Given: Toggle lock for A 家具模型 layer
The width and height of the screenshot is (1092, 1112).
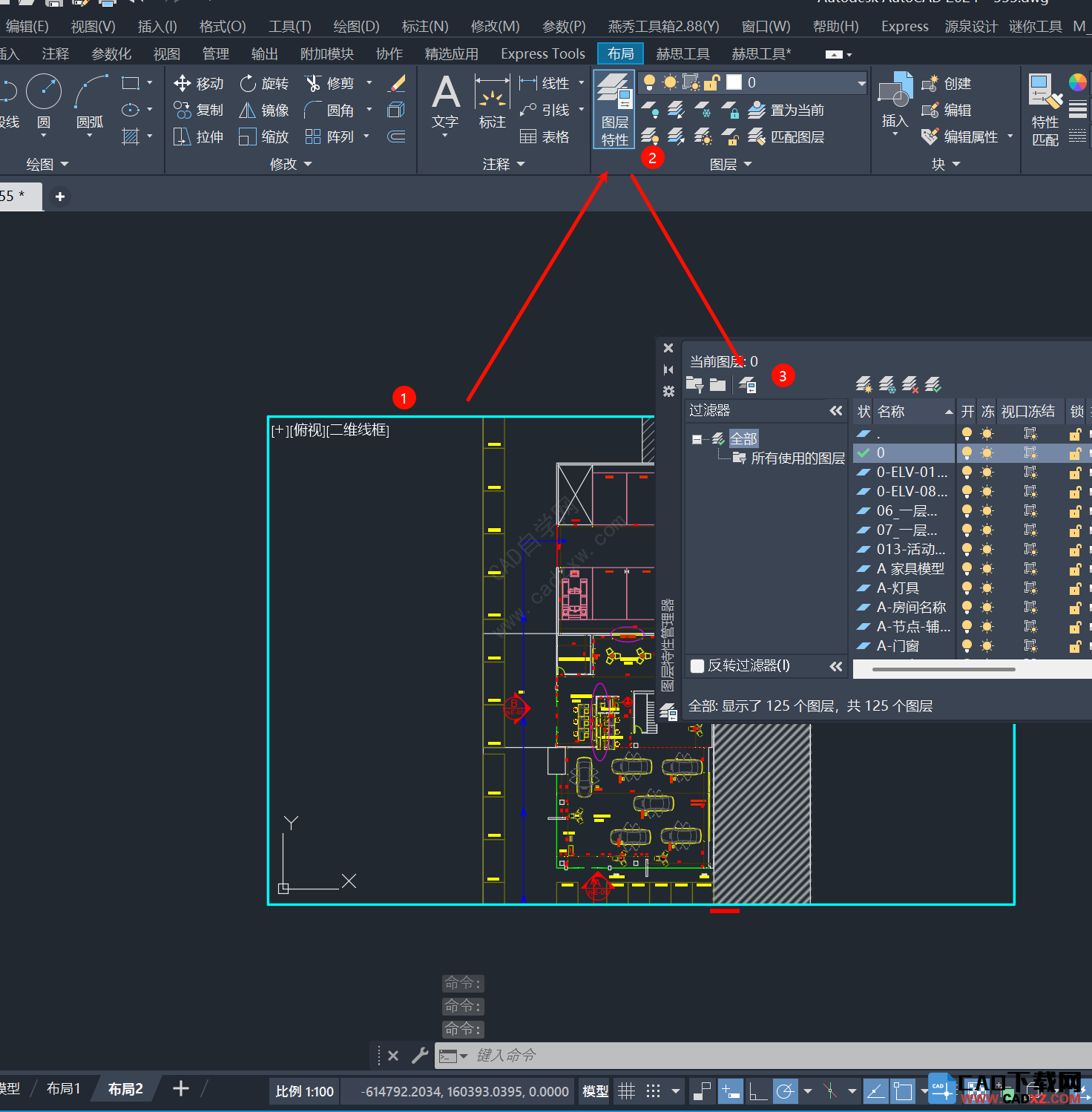Looking at the screenshot, I should (1075, 568).
